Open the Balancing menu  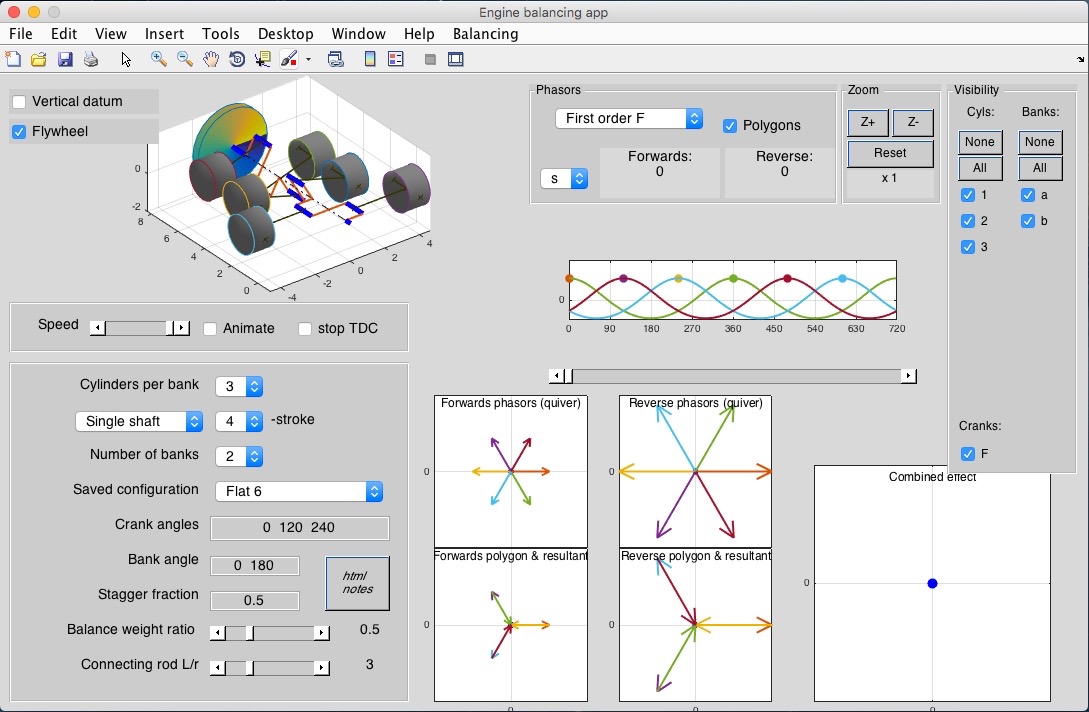coord(485,34)
